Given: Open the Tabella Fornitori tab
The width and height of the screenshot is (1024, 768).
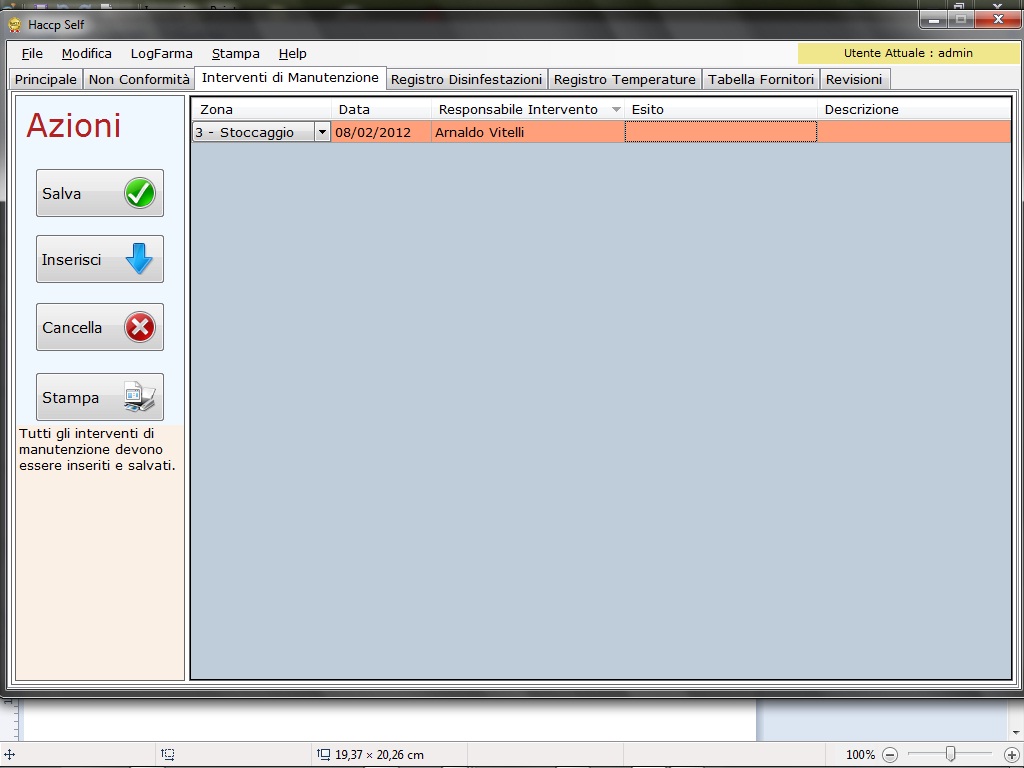Looking at the screenshot, I should click(x=761, y=80).
